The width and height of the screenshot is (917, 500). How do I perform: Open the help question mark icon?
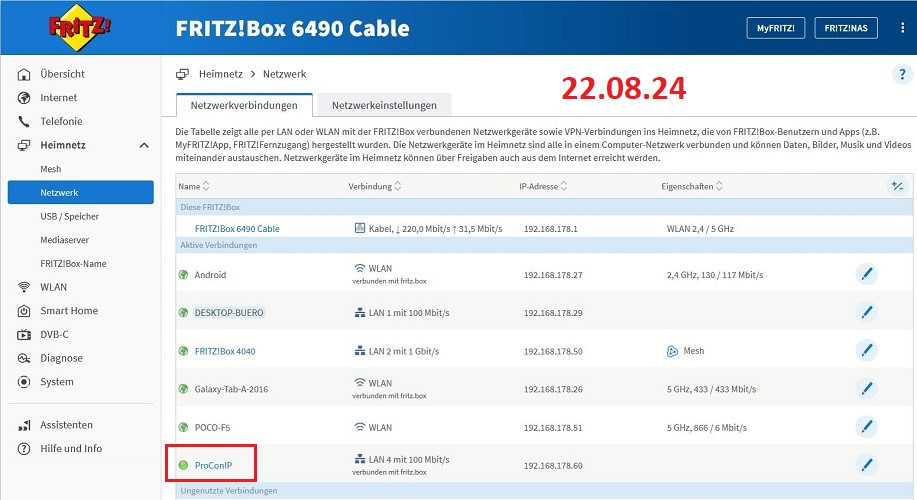902,74
